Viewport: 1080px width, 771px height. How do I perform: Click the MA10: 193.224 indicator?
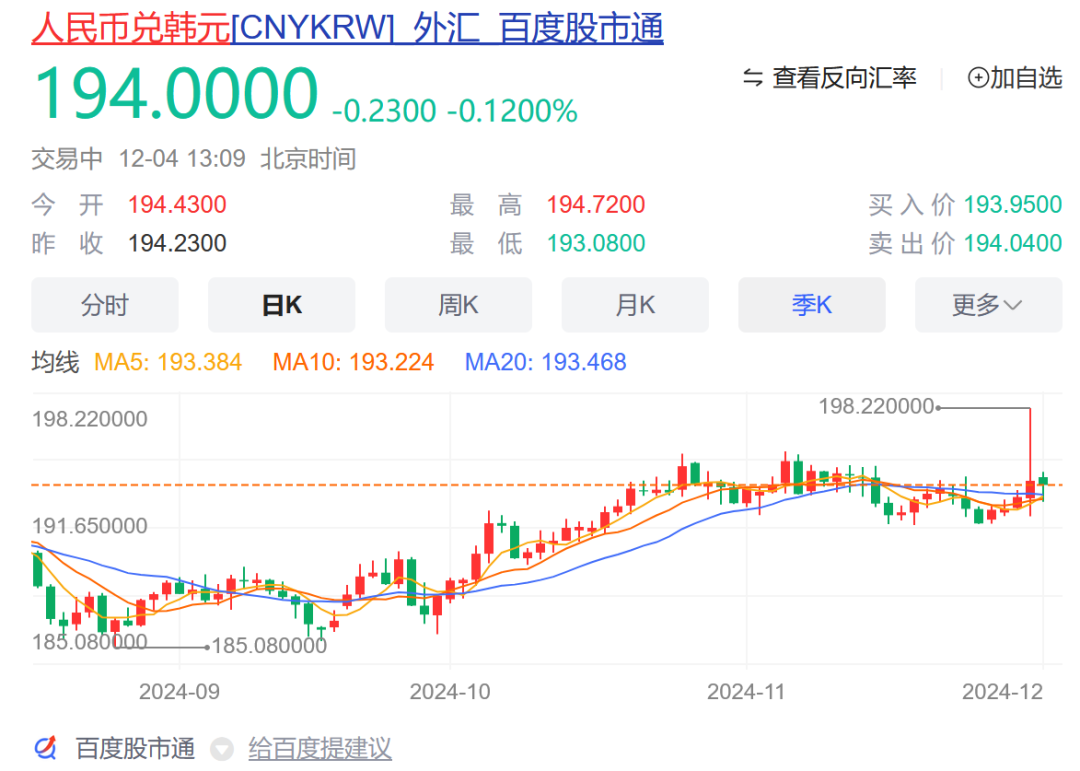[x=353, y=362]
